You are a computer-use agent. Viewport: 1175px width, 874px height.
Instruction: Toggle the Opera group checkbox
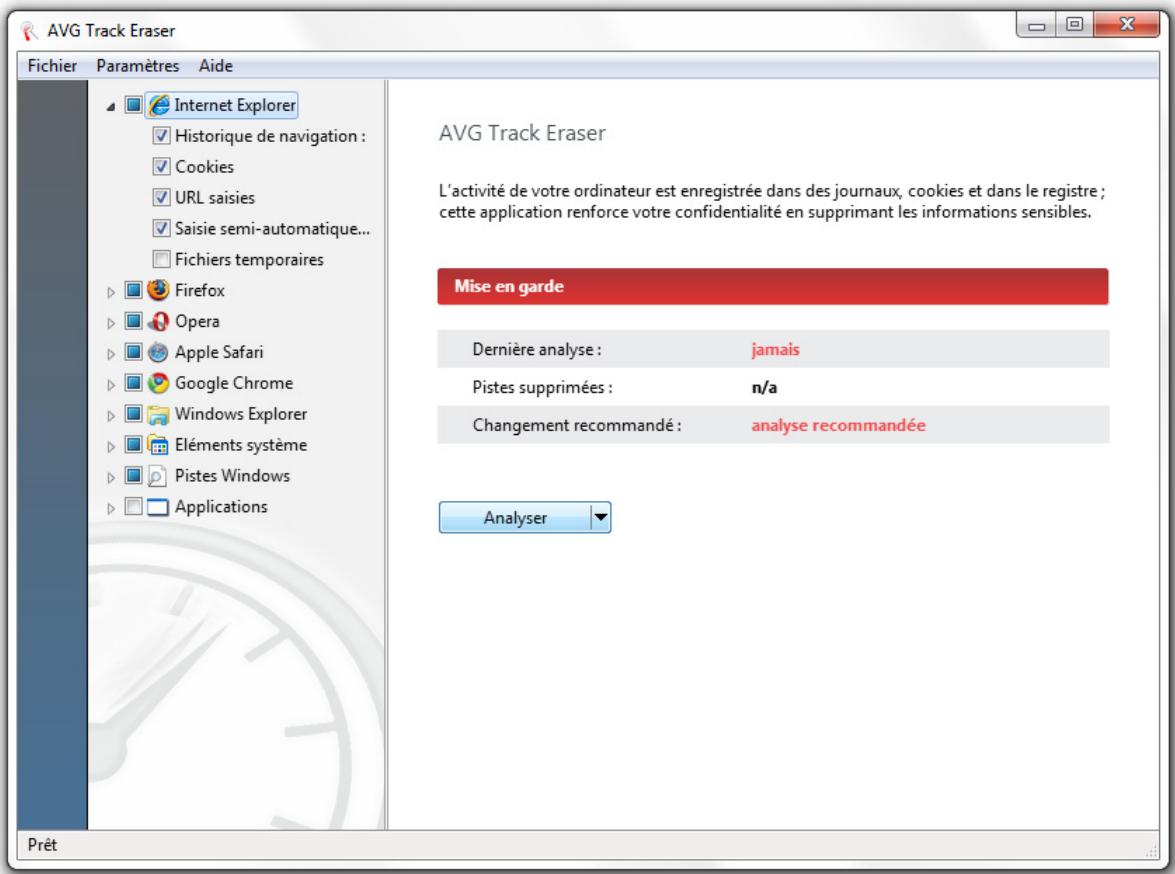tap(133, 321)
